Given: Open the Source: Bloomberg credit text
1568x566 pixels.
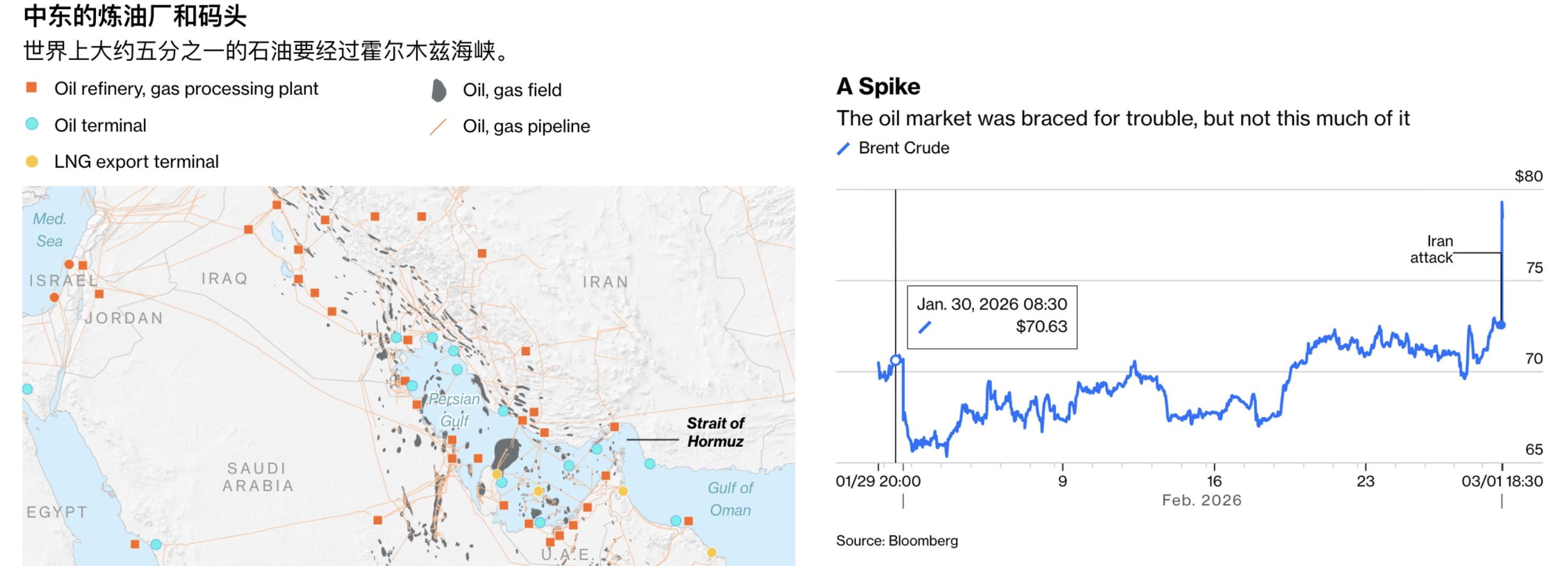Looking at the screenshot, I should point(896,540).
